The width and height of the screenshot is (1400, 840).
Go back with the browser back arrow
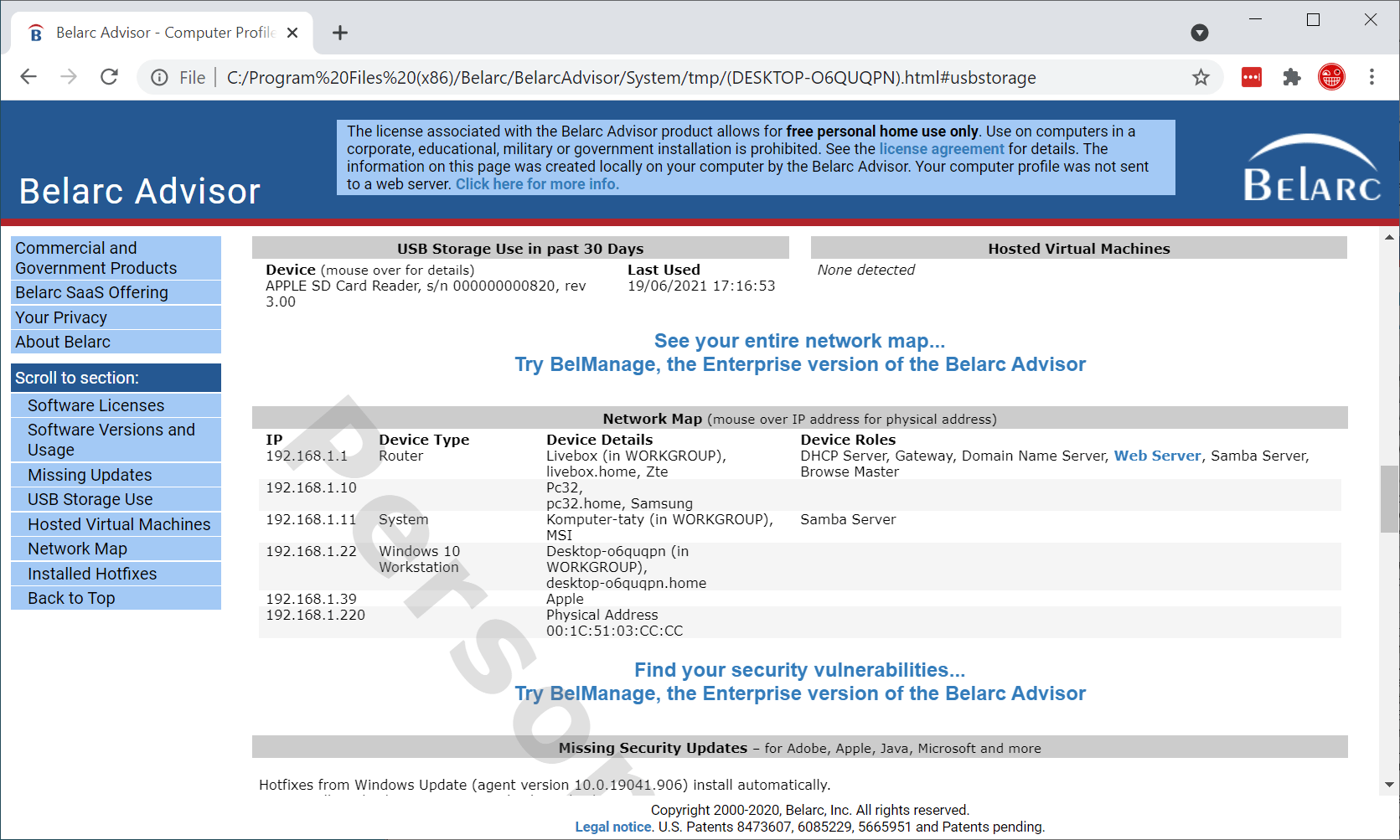(x=28, y=77)
